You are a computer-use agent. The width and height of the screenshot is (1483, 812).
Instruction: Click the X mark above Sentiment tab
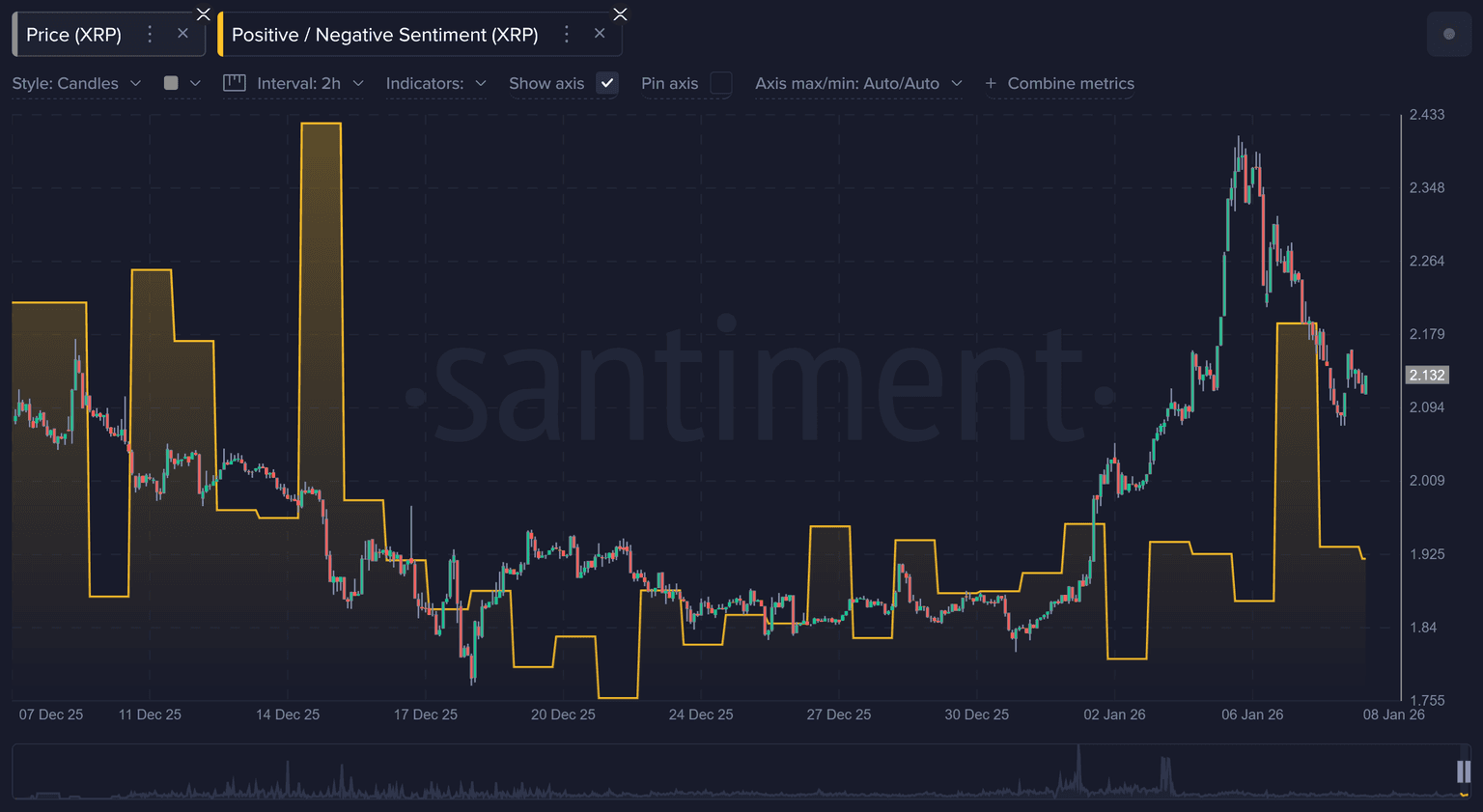pyautogui.click(x=620, y=14)
